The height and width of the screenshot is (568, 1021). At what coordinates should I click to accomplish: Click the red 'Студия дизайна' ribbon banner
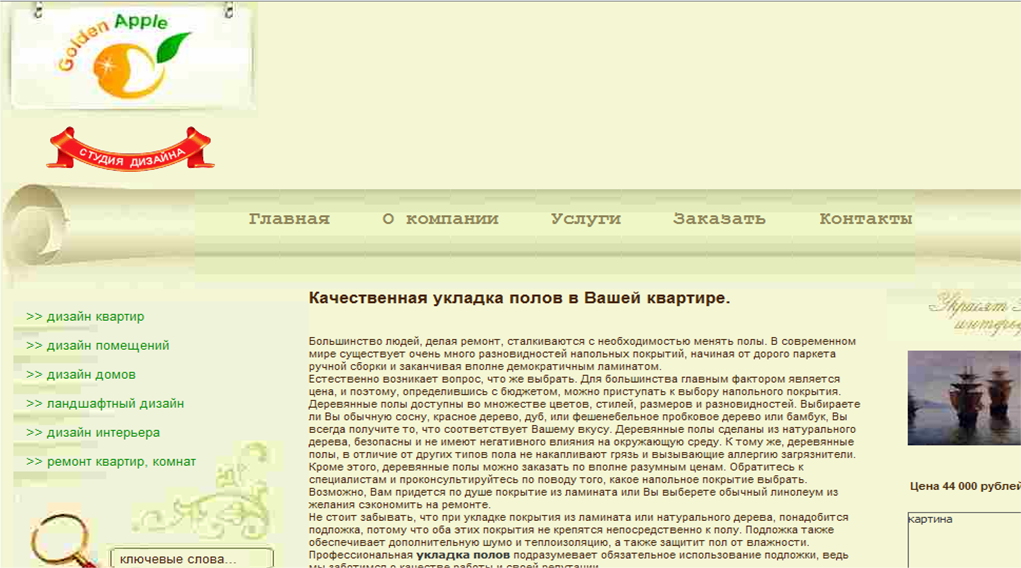[130, 150]
